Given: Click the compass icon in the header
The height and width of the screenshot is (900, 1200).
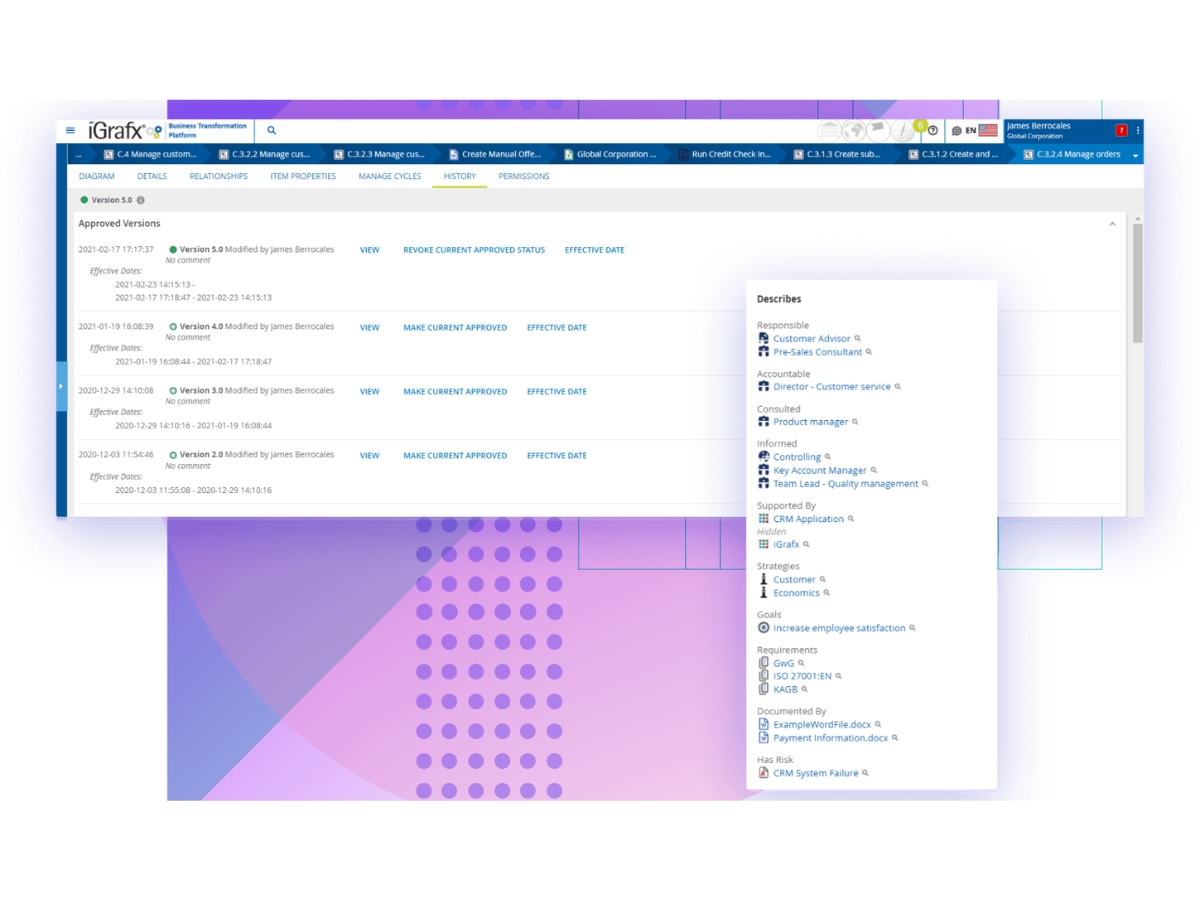Looking at the screenshot, I should point(902,130).
